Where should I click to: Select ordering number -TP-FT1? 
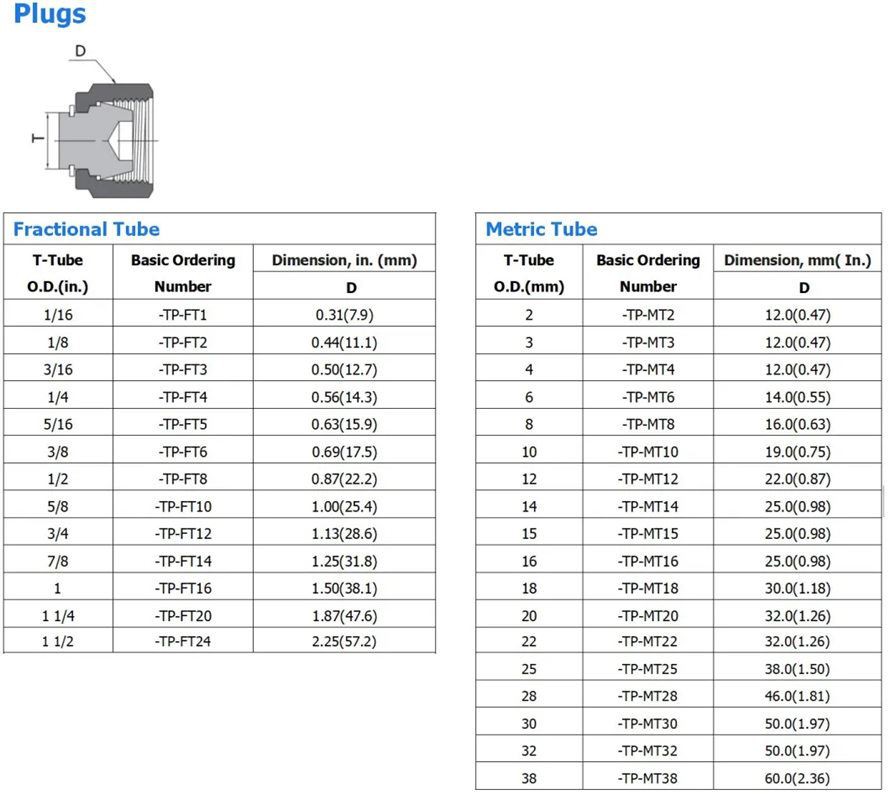183,315
